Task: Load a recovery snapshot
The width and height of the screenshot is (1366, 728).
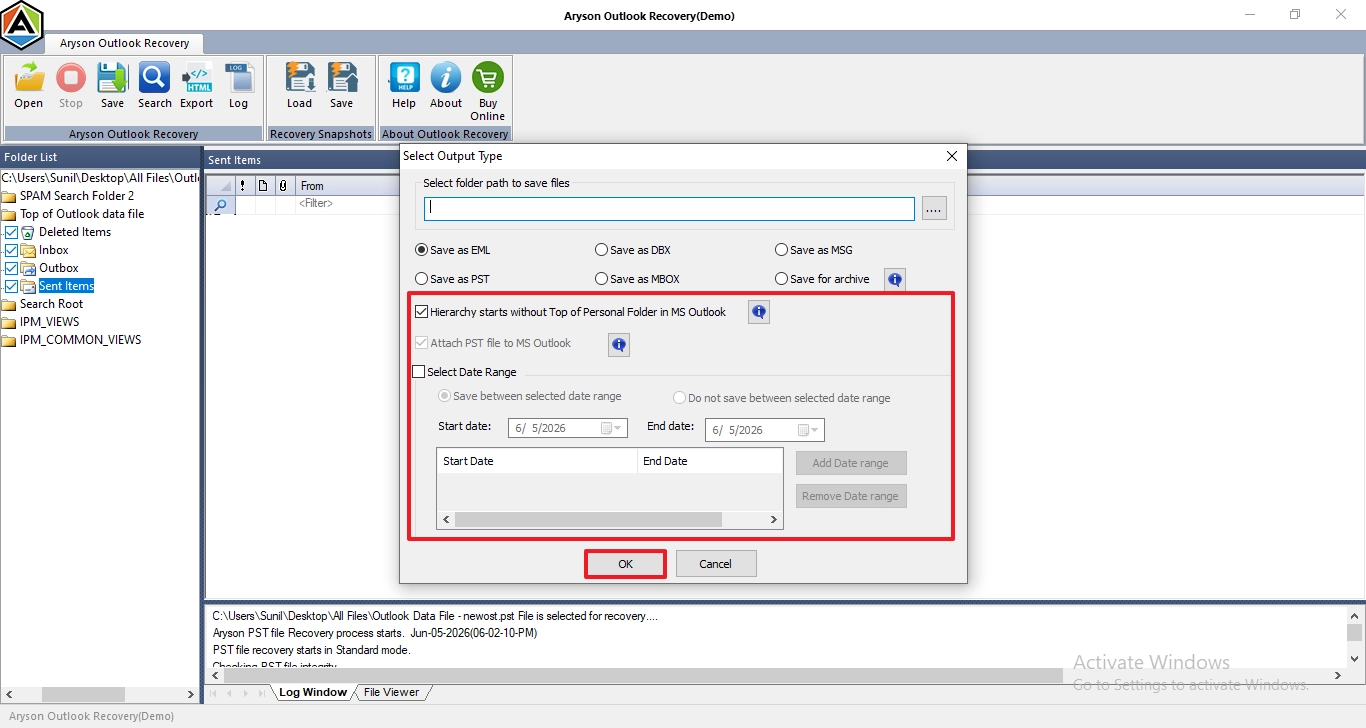Action: (x=300, y=86)
